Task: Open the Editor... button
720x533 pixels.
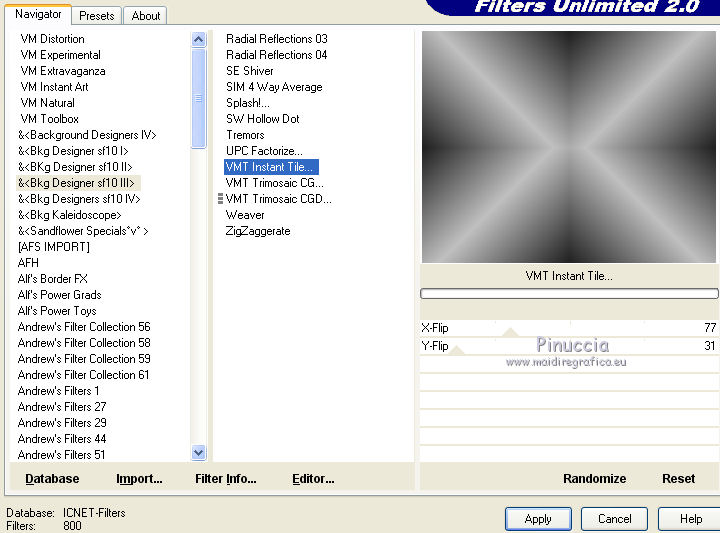Action: (313, 478)
